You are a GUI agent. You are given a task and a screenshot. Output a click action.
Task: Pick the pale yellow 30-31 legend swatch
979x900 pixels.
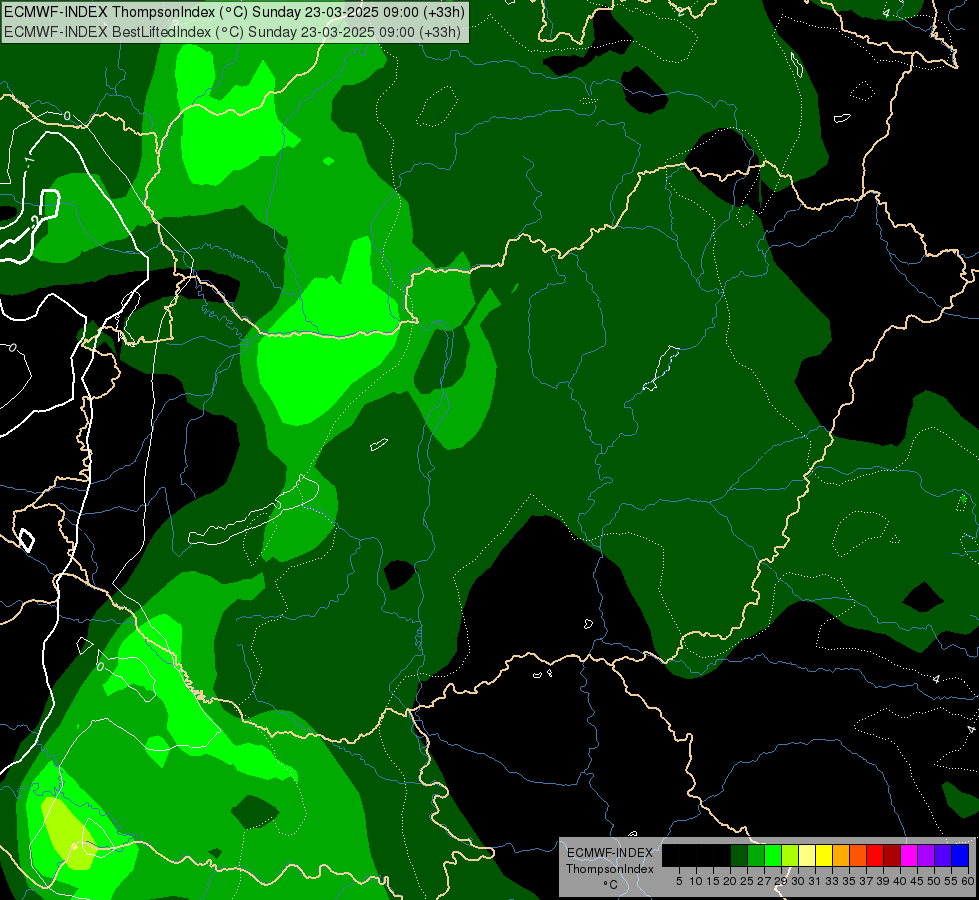(807, 855)
